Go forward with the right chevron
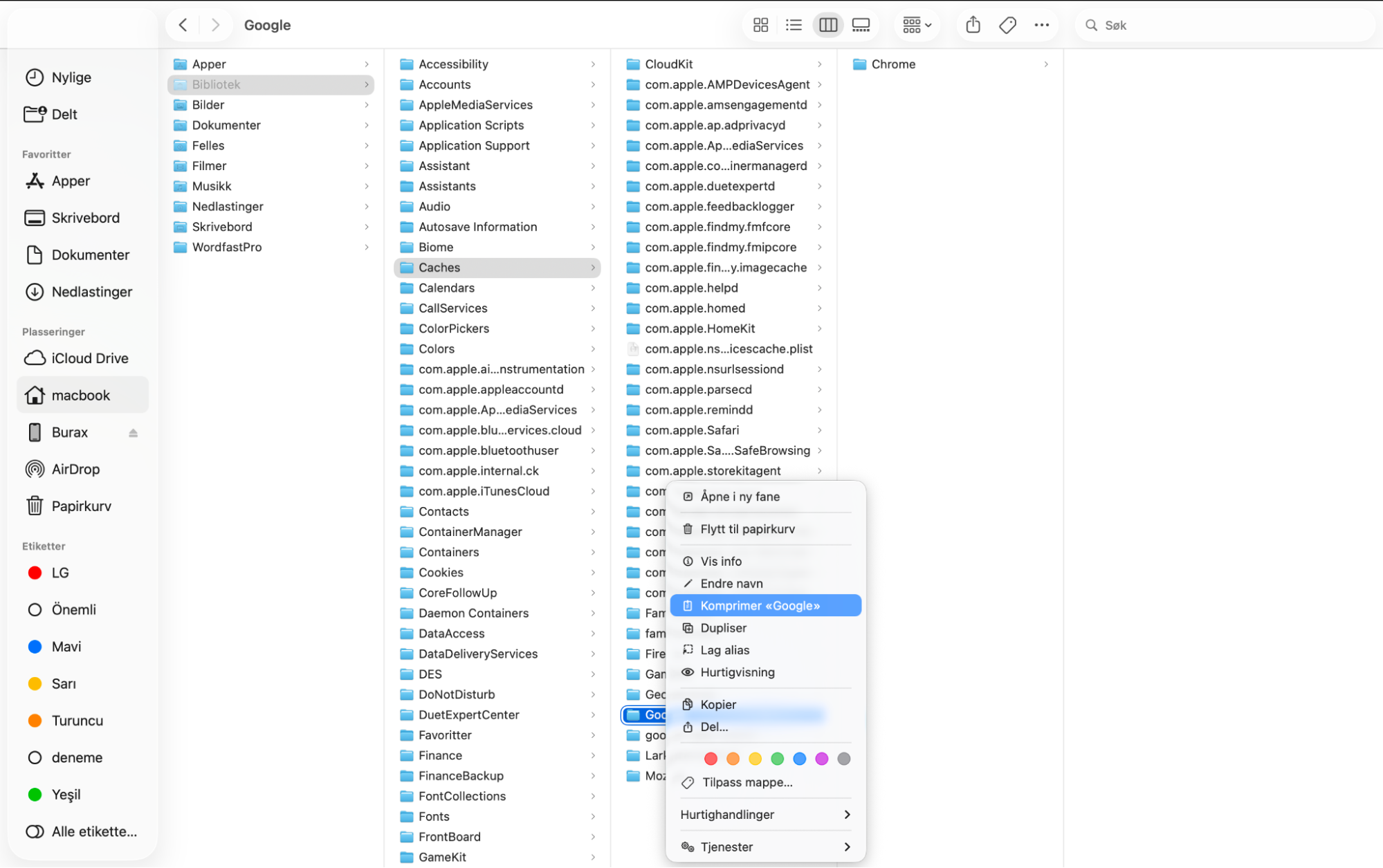Viewport: 1383px width, 868px height. pos(215,25)
